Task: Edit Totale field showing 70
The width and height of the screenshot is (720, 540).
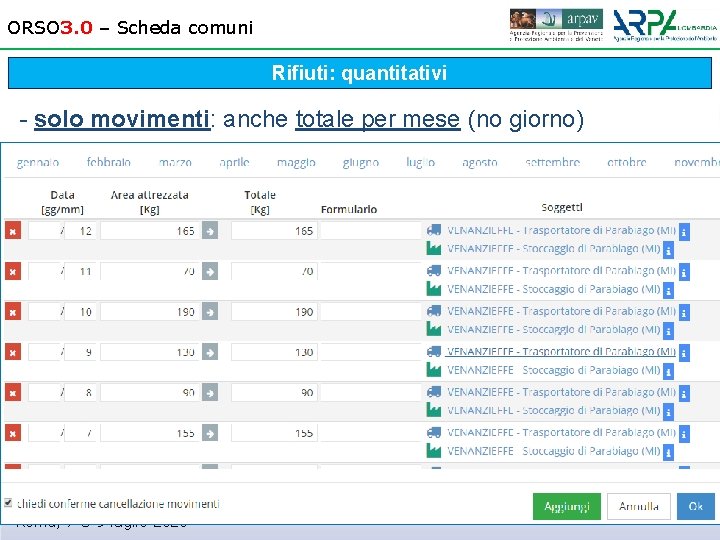Action: 274,271
